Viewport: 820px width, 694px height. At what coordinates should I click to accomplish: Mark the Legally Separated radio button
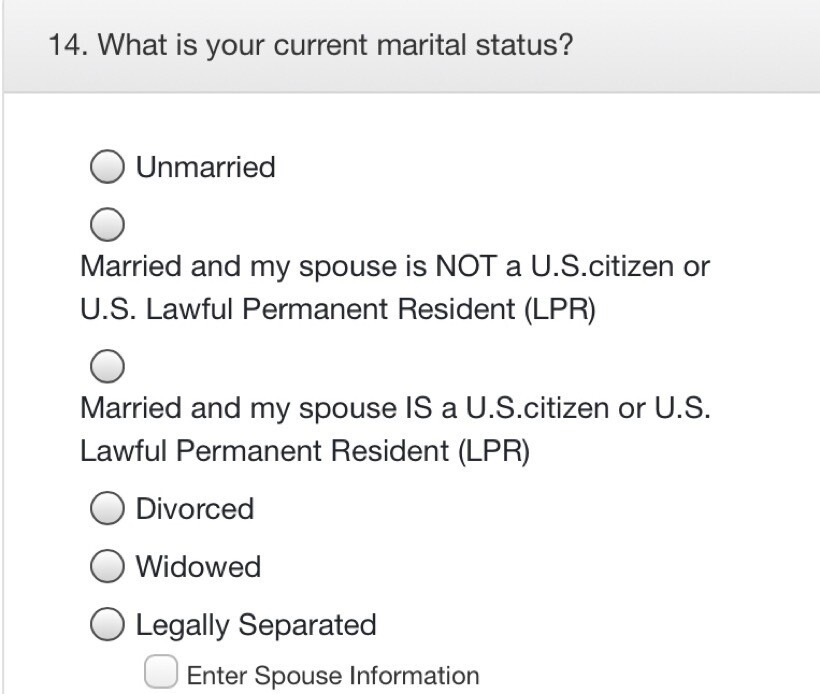(108, 625)
